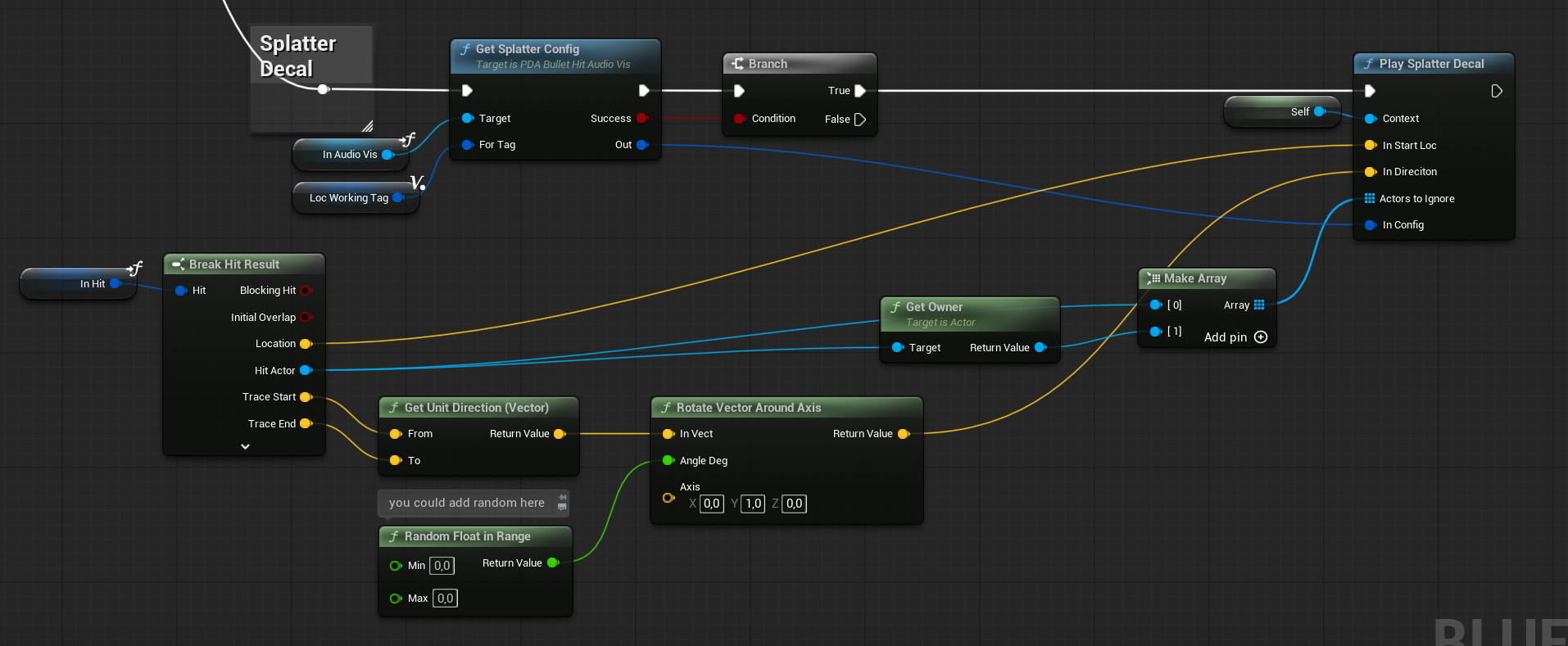Click the Branch True execution pin

pyautogui.click(x=859, y=91)
